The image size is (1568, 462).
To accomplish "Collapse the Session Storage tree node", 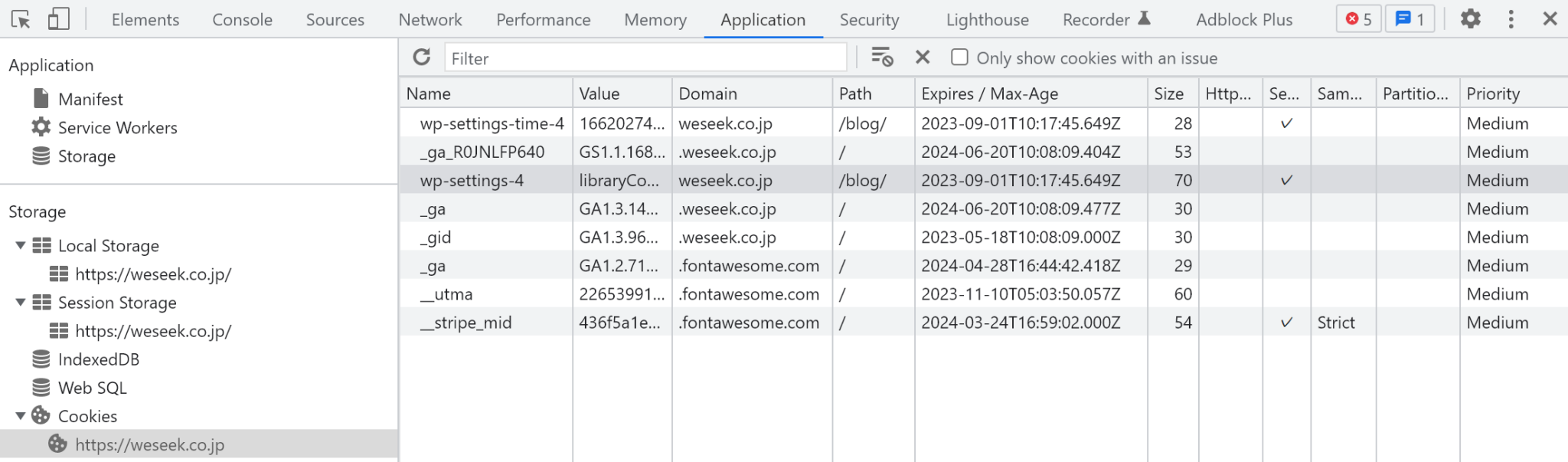I will click(x=21, y=303).
